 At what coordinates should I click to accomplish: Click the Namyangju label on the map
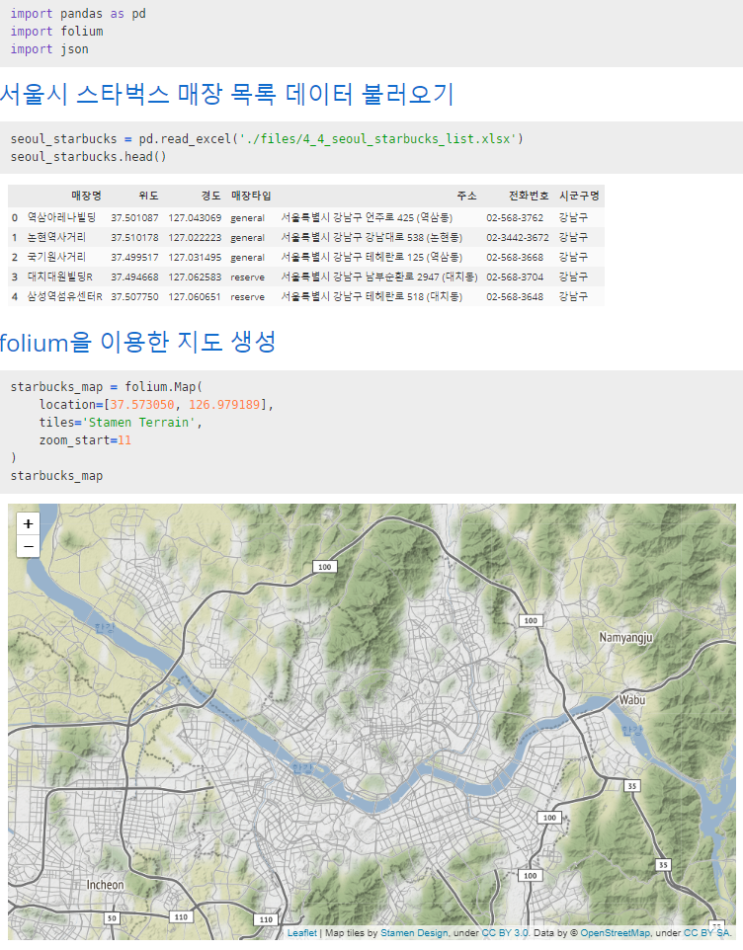[626, 637]
